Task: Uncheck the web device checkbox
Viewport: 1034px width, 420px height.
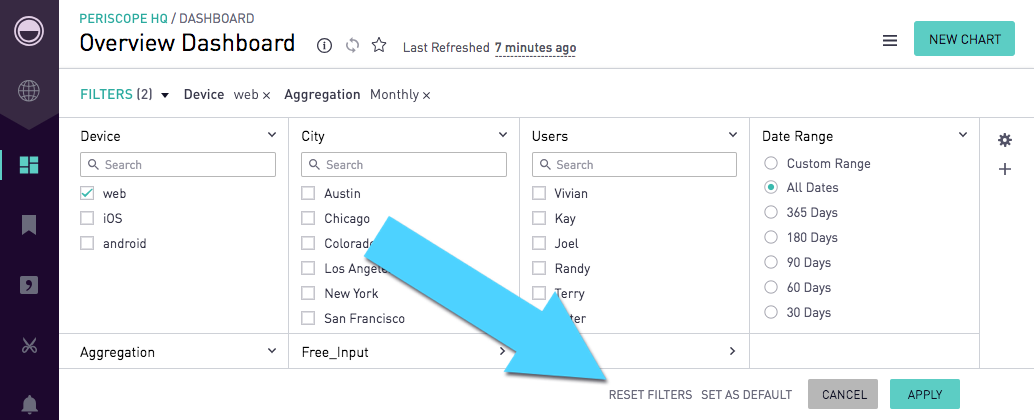Action: 87,193
